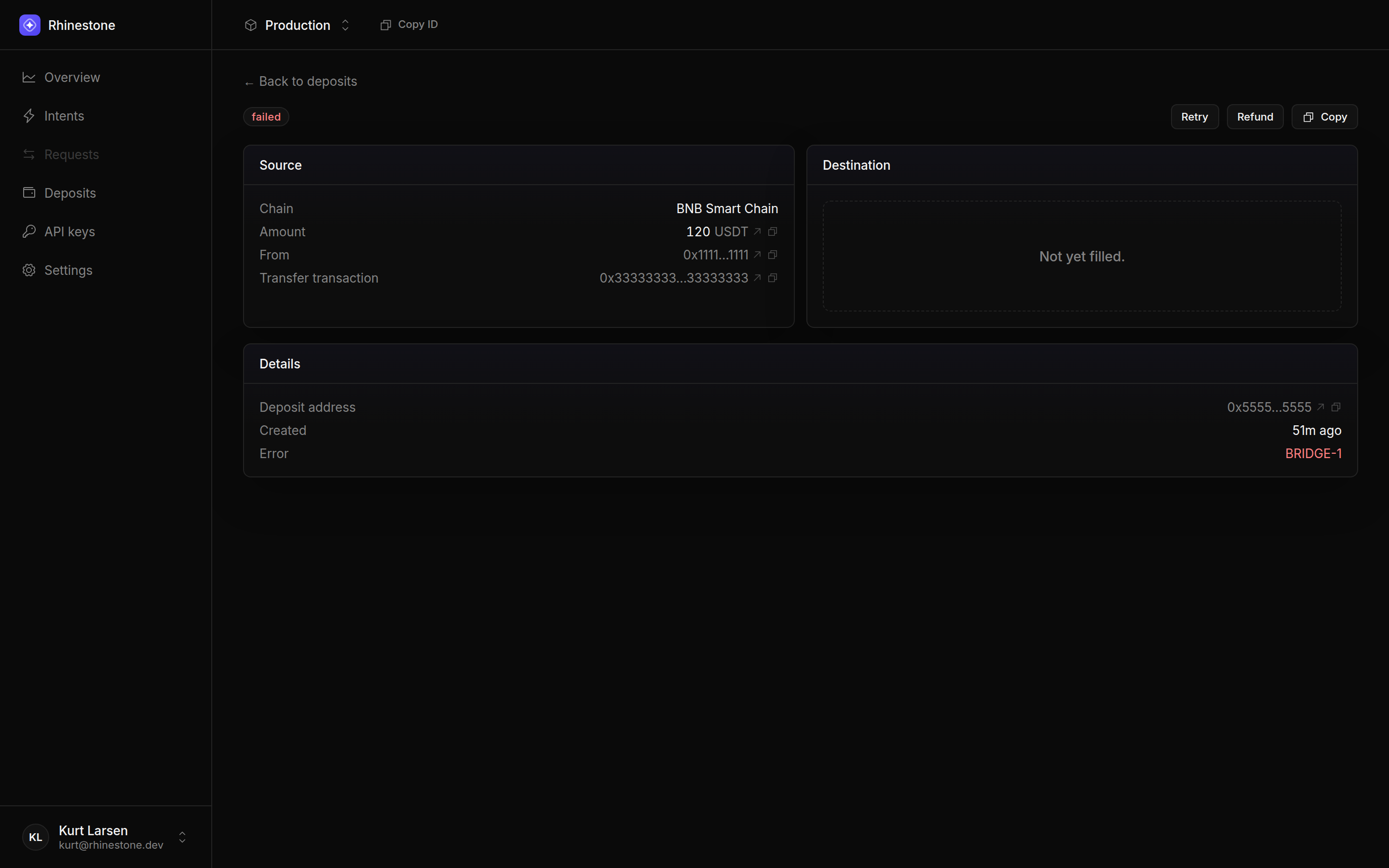Expand the Production environment switcher
1389x868 pixels.
pos(345,25)
